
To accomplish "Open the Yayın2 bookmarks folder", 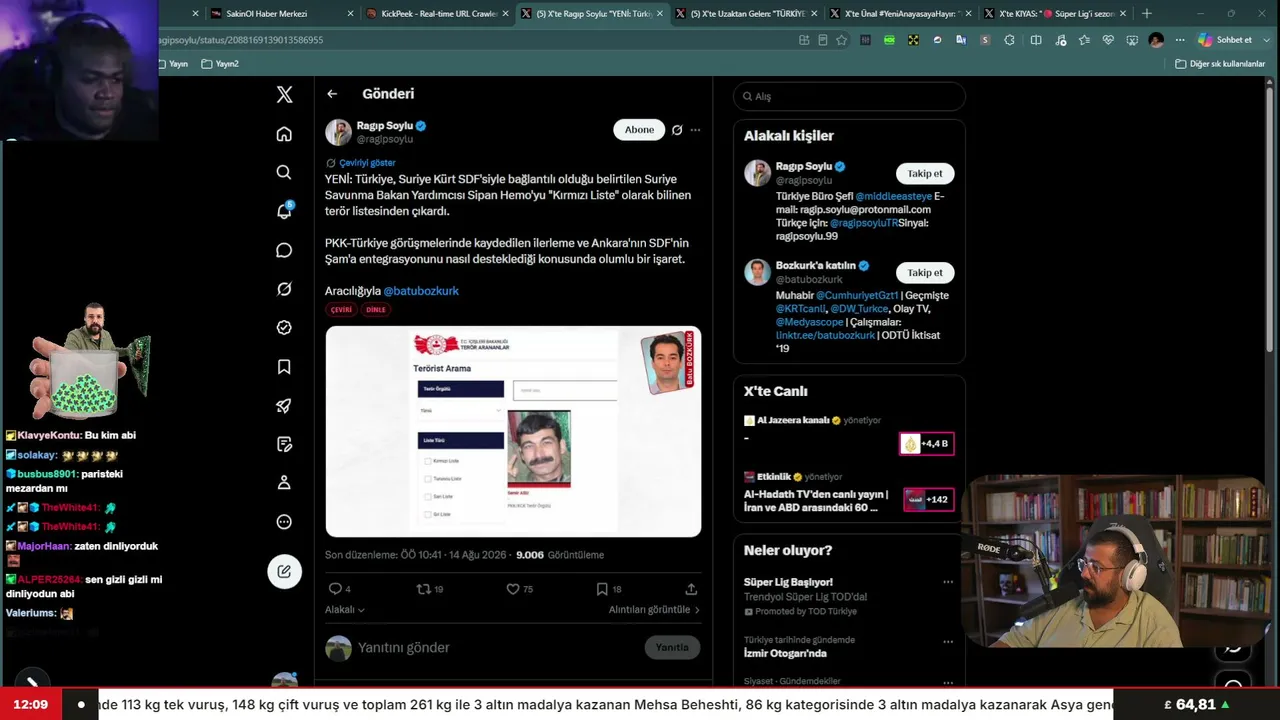I will click(220, 64).
